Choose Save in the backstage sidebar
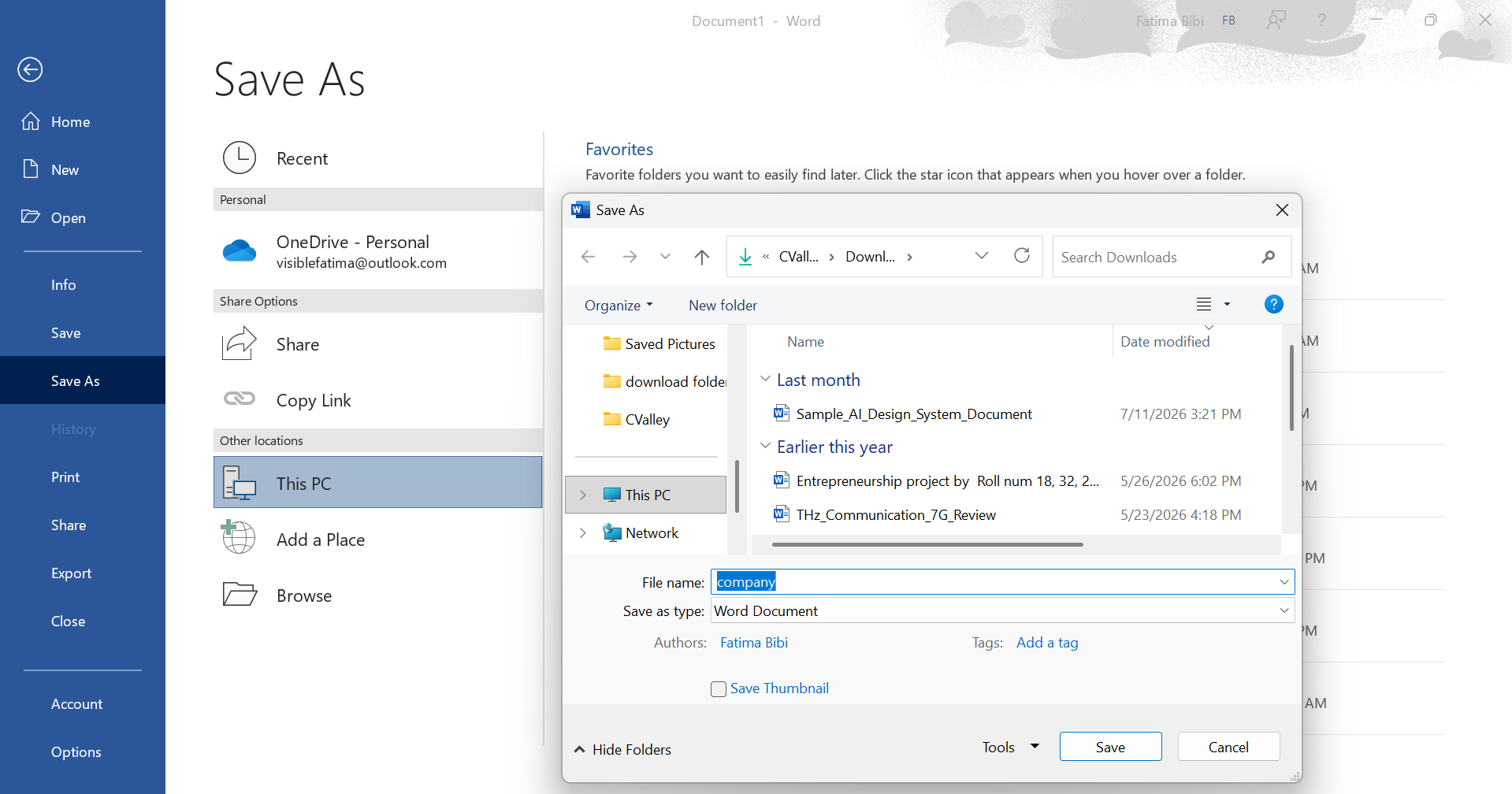 83,332
